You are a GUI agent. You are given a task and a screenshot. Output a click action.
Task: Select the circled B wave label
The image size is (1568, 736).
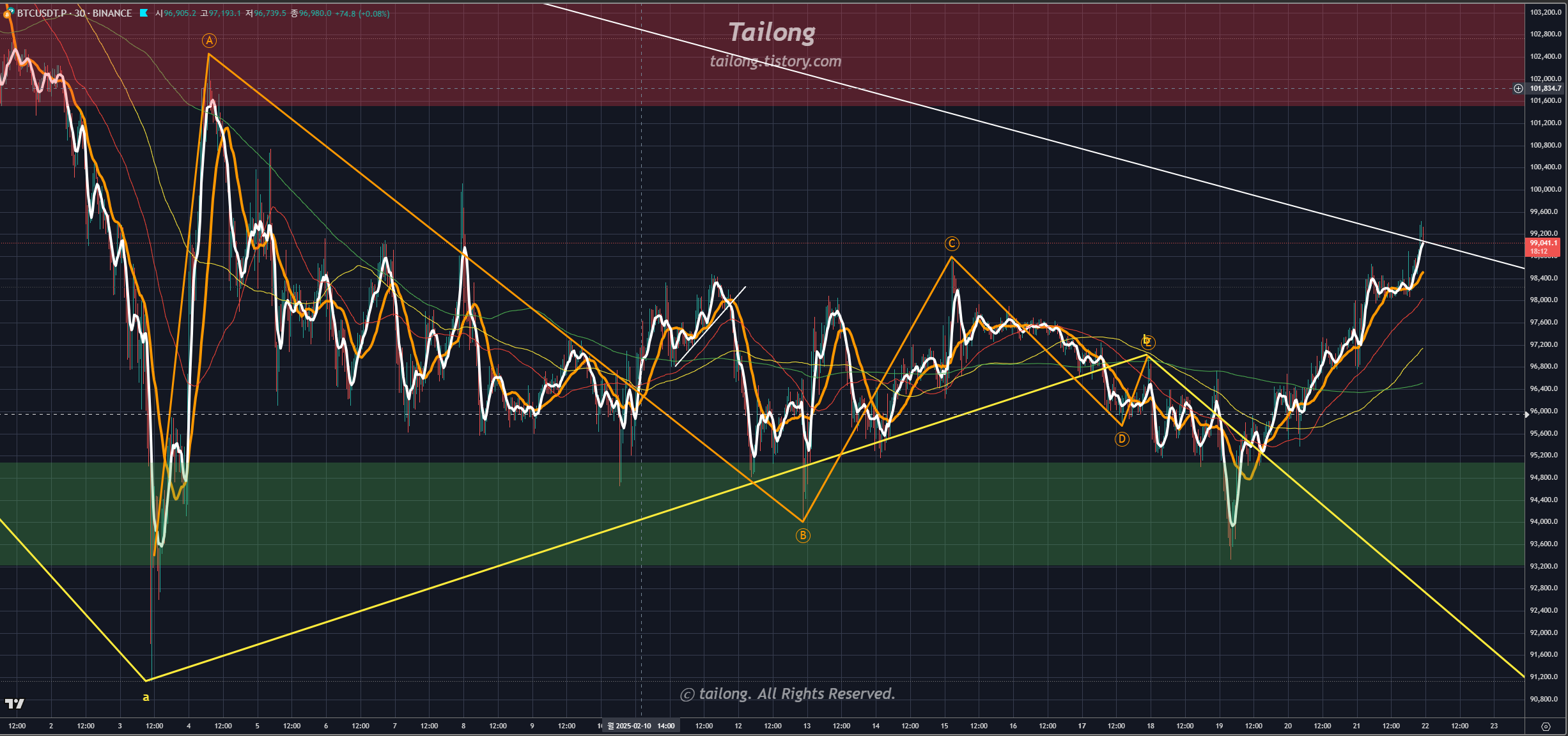click(x=803, y=535)
